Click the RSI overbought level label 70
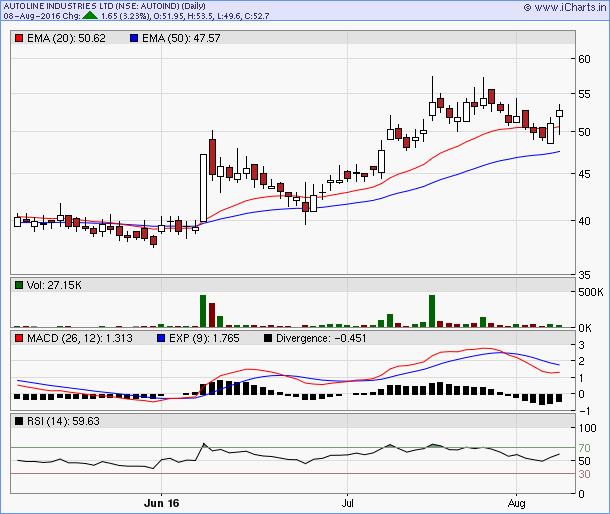This screenshot has height=514, width=610. (584, 448)
